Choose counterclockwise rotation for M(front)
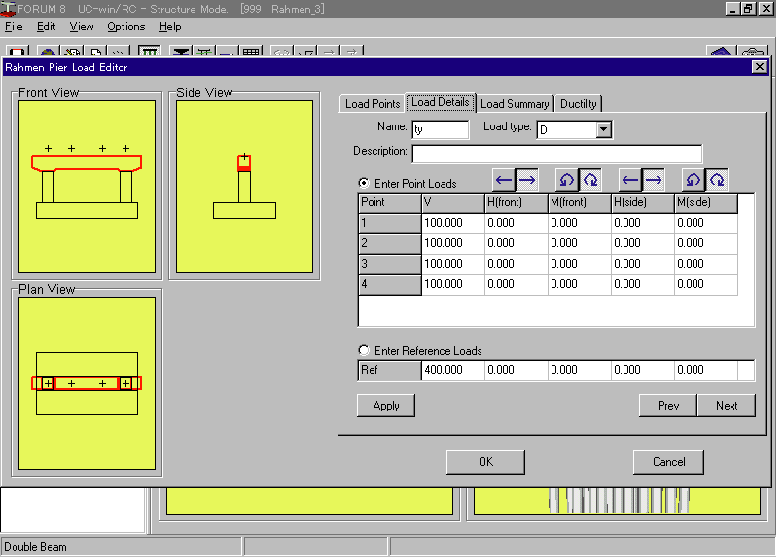776x558 pixels. point(567,180)
